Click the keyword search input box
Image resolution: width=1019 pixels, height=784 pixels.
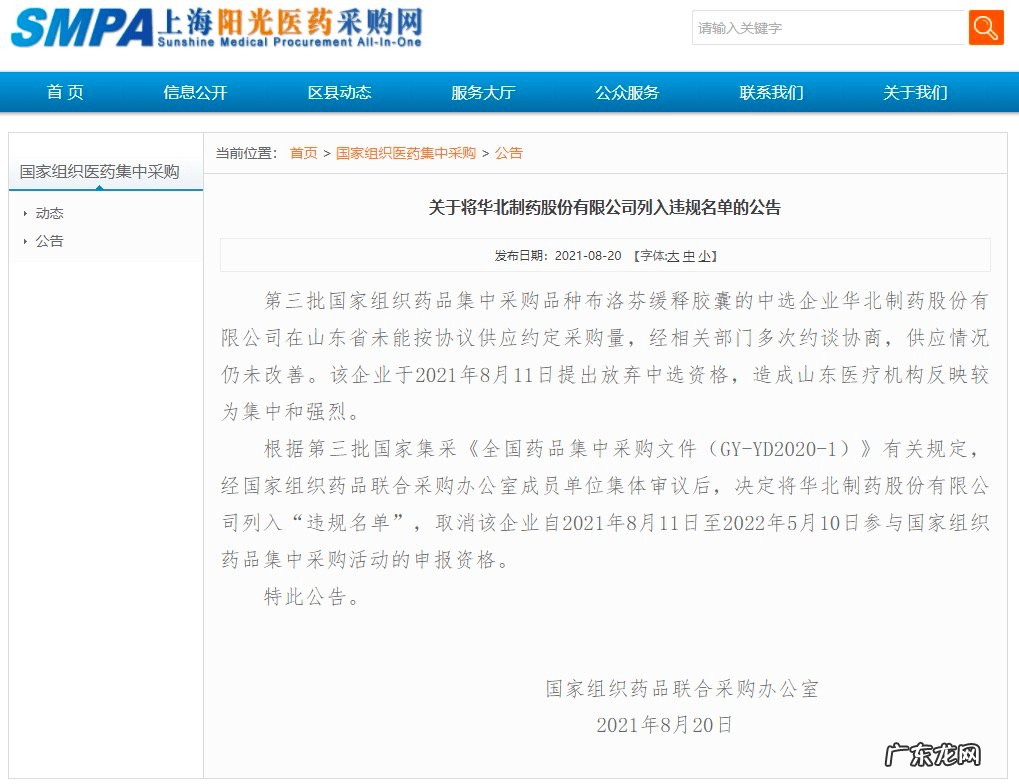click(828, 27)
